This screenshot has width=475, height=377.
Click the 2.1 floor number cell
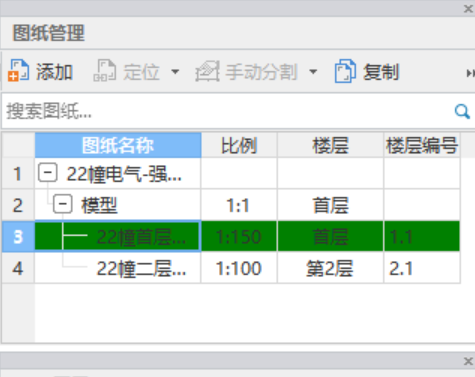pos(422,268)
